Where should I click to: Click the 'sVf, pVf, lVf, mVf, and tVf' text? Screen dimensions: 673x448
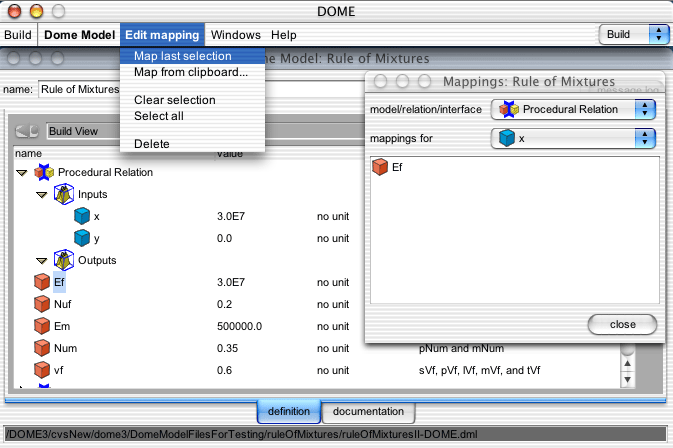click(479, 370)
